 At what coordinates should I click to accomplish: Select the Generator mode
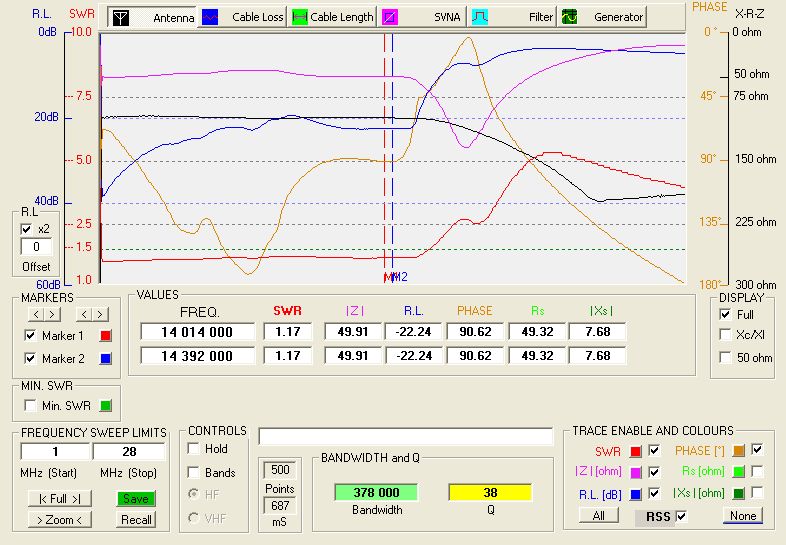tap(601, 17)
